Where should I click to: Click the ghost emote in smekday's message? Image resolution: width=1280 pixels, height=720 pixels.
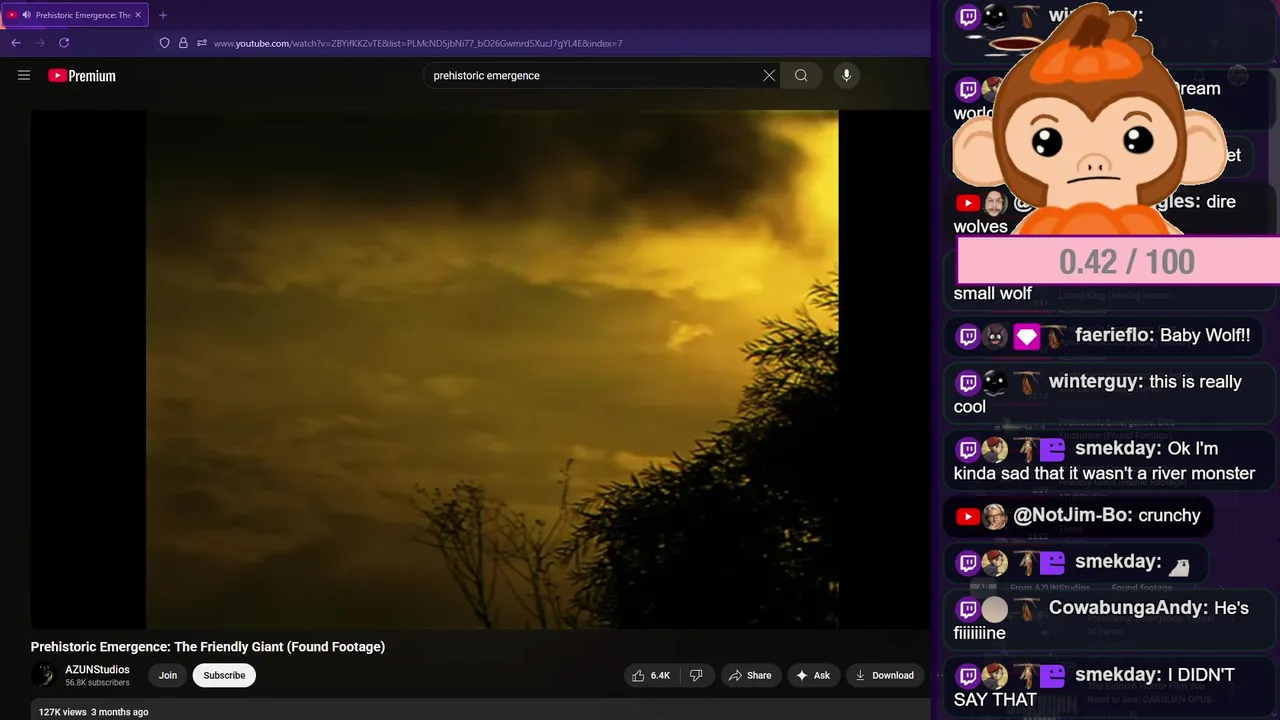[x=1180, y=567]
